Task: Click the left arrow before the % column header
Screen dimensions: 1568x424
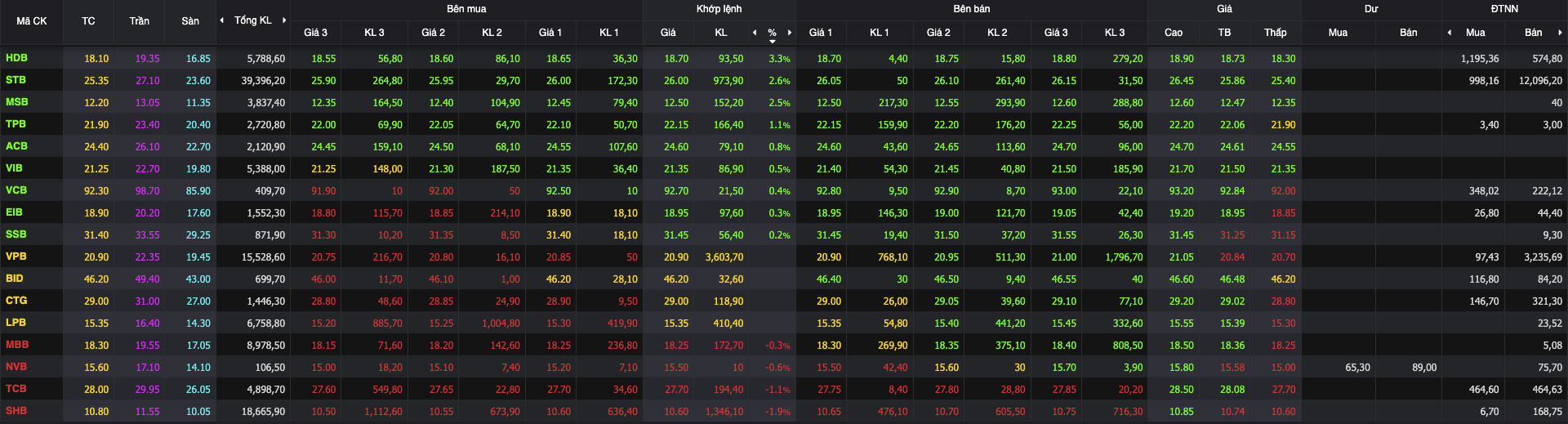Action: [x=755, y=33]
